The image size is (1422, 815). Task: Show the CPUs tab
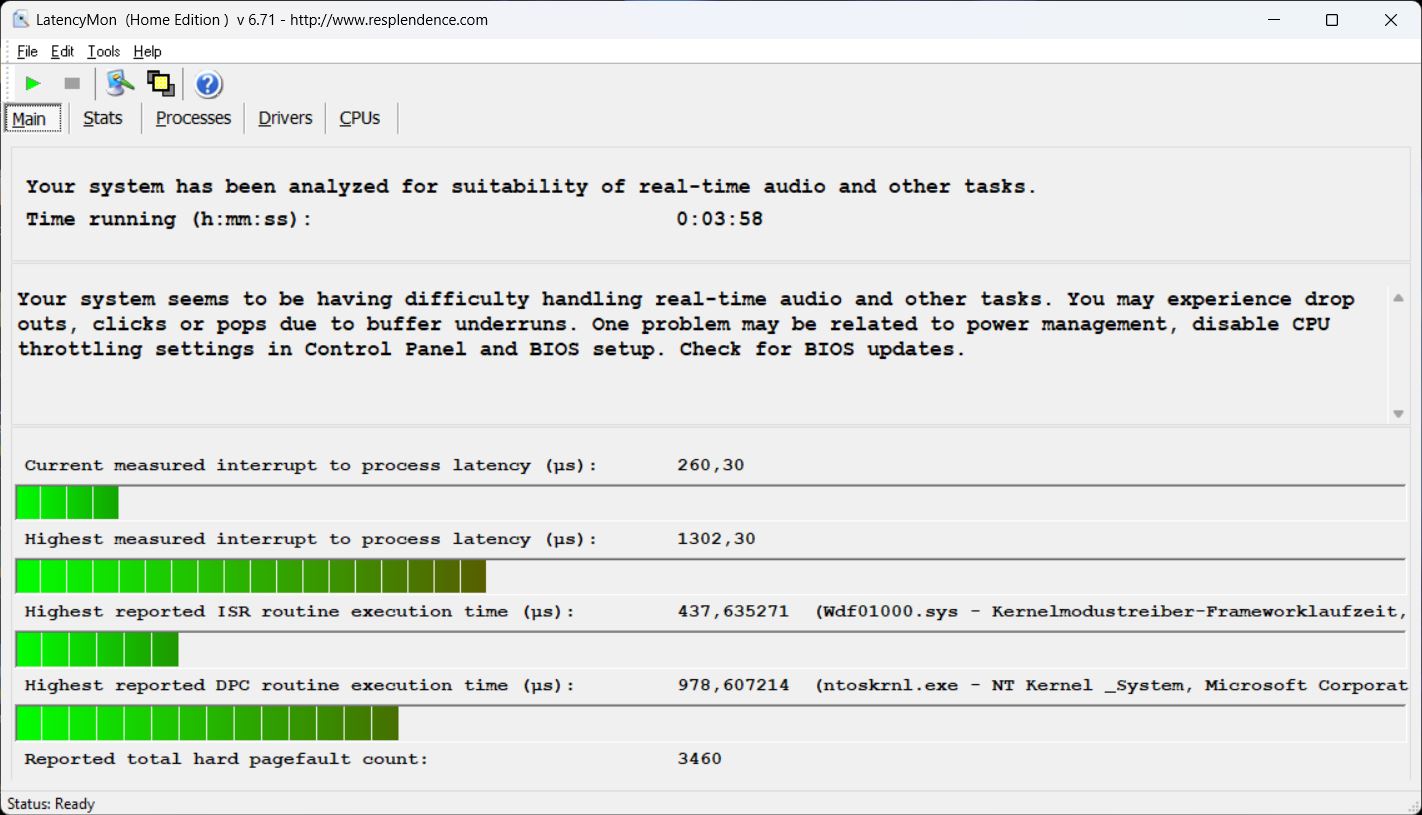360,118
